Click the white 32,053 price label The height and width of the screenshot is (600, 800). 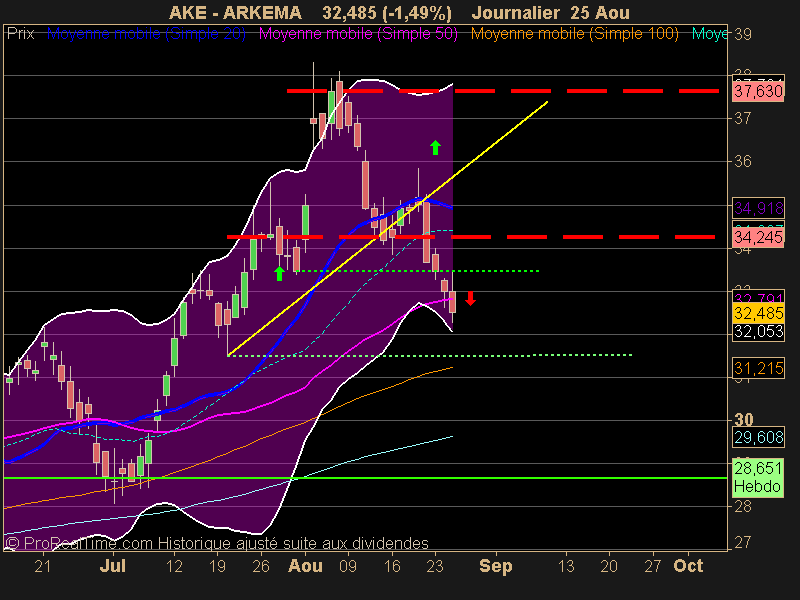[x=758, y=332]
